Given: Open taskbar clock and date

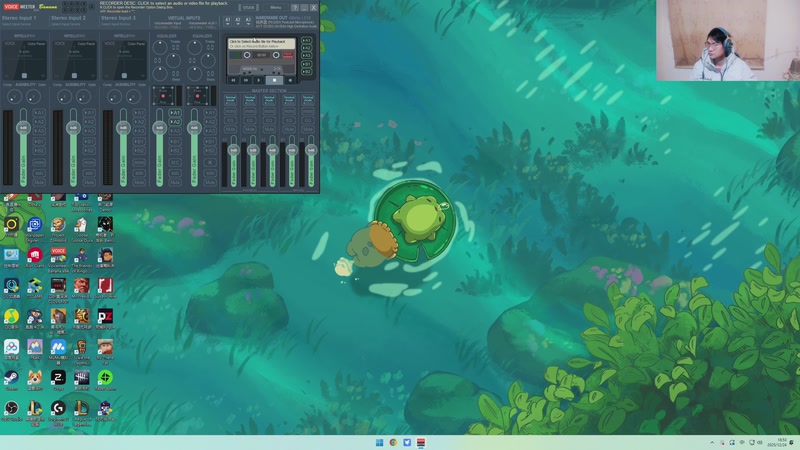Looking at the screenshot, I should [778, 442].
